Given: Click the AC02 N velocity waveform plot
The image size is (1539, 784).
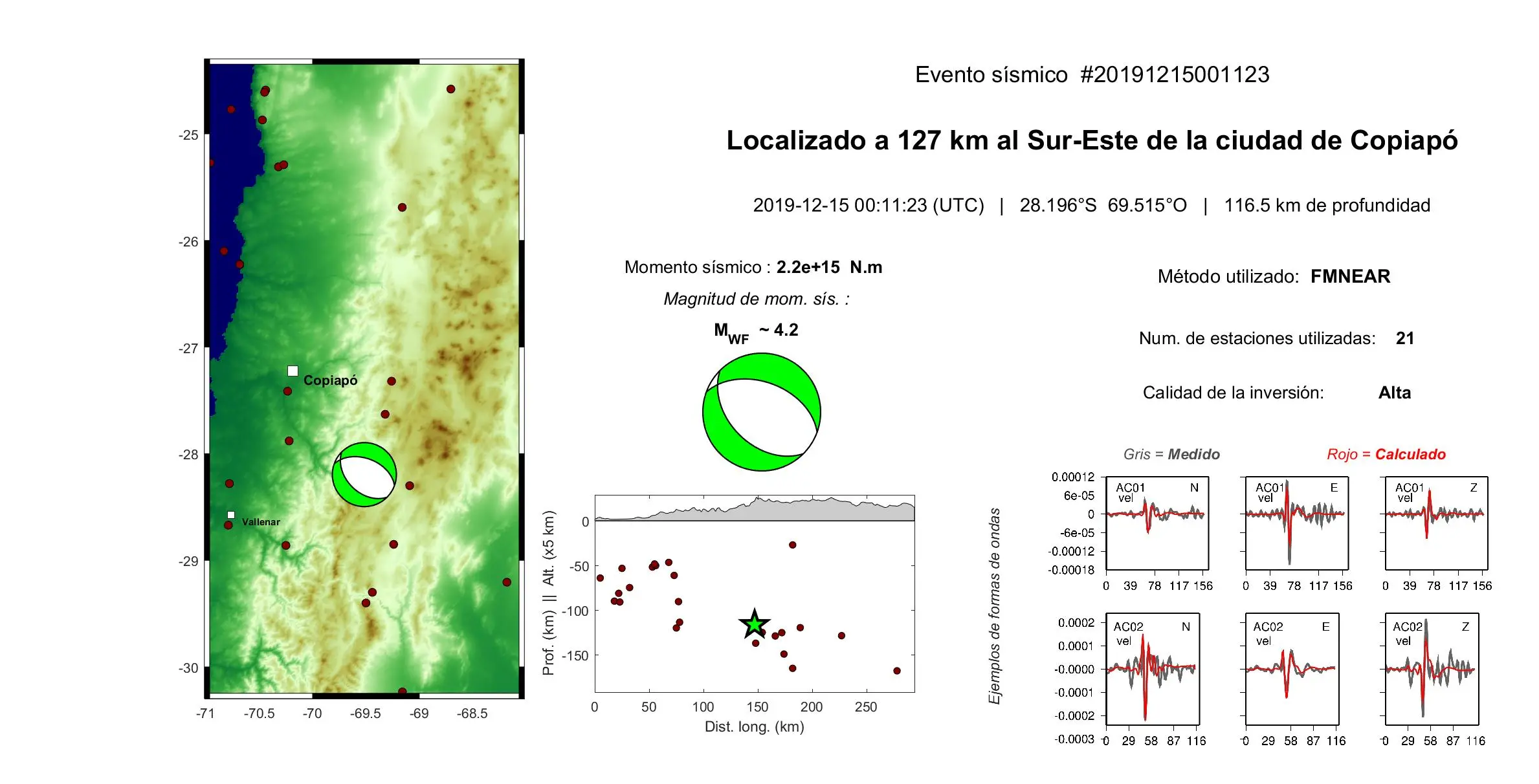Looking at the screenshot, I should point(1153,669).
